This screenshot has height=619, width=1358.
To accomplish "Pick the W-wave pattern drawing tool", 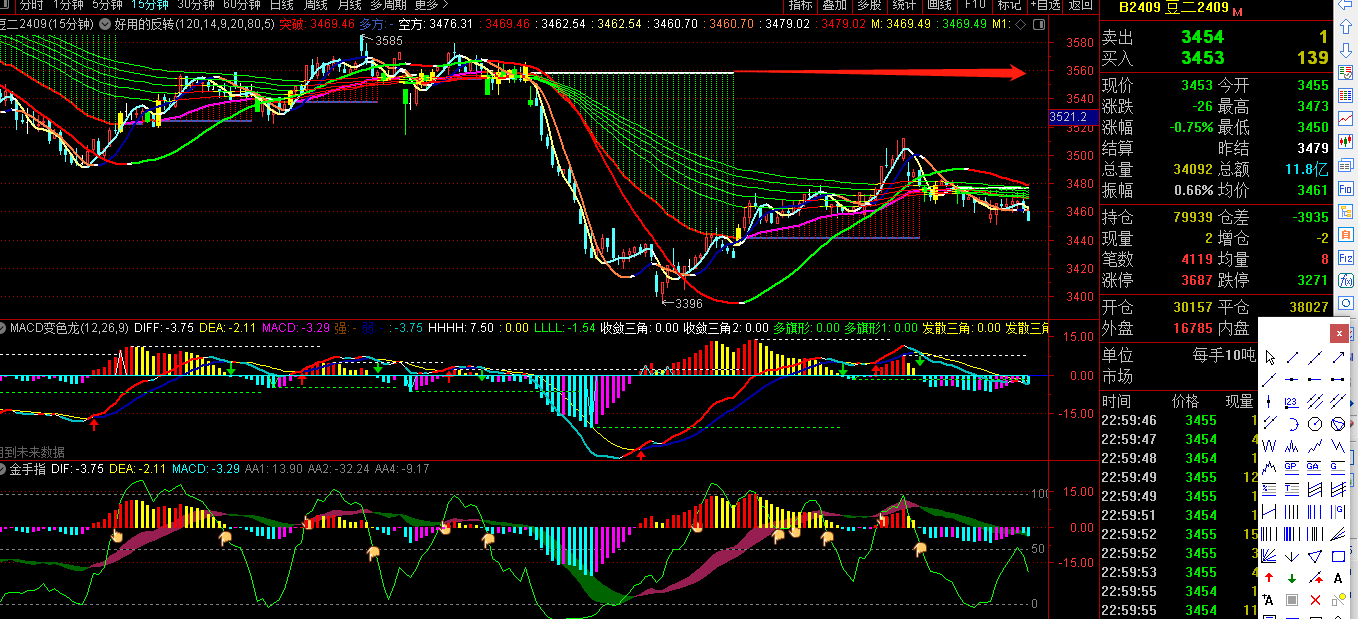I will pos(1270,446).
